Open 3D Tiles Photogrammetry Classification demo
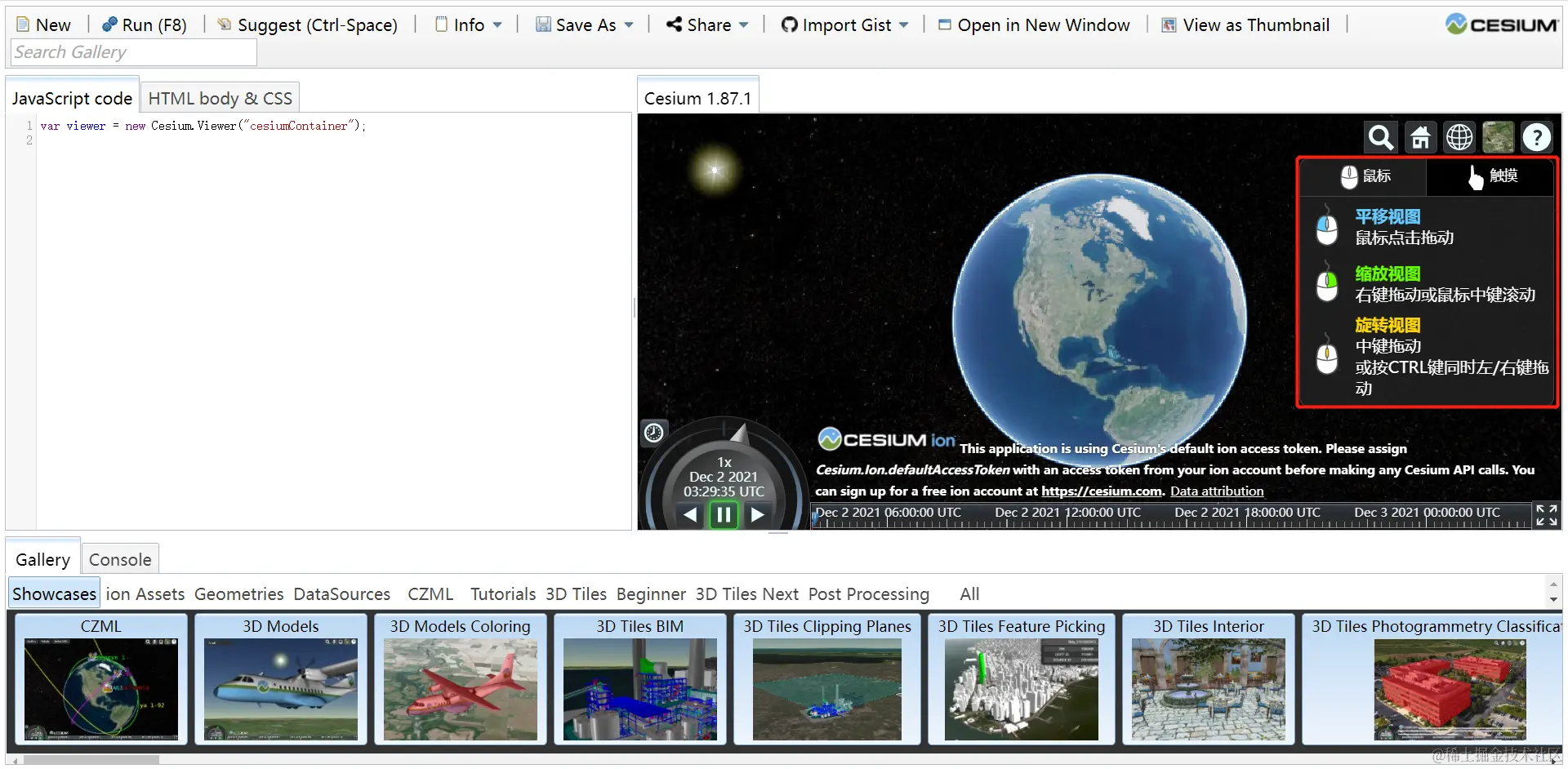Image resolution: width=1568 pixels, height=769 pixels. point(1432,679)
